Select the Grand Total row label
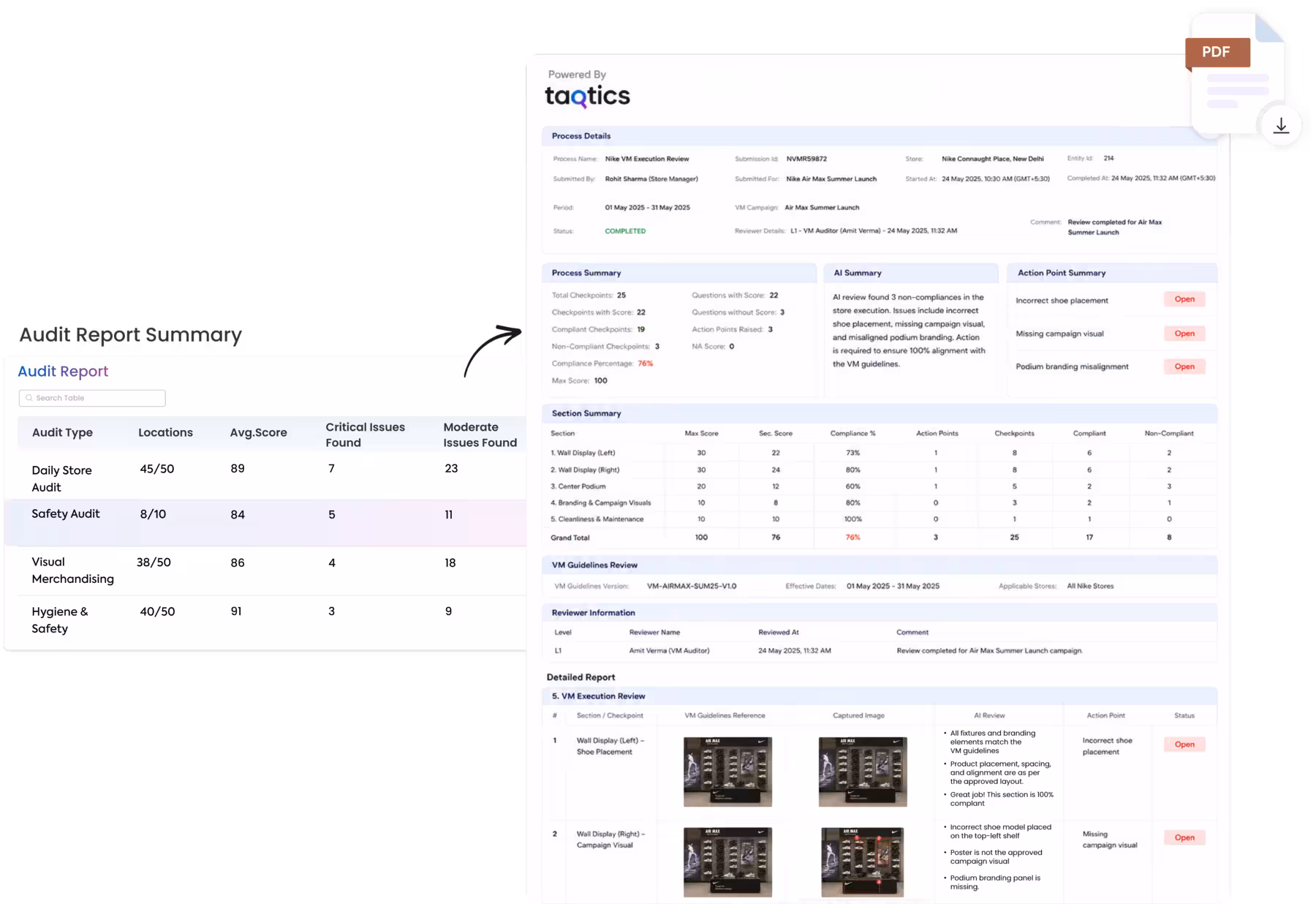Image resolution: width=1316 pixels, height=904 pixels. pos(570,538)
